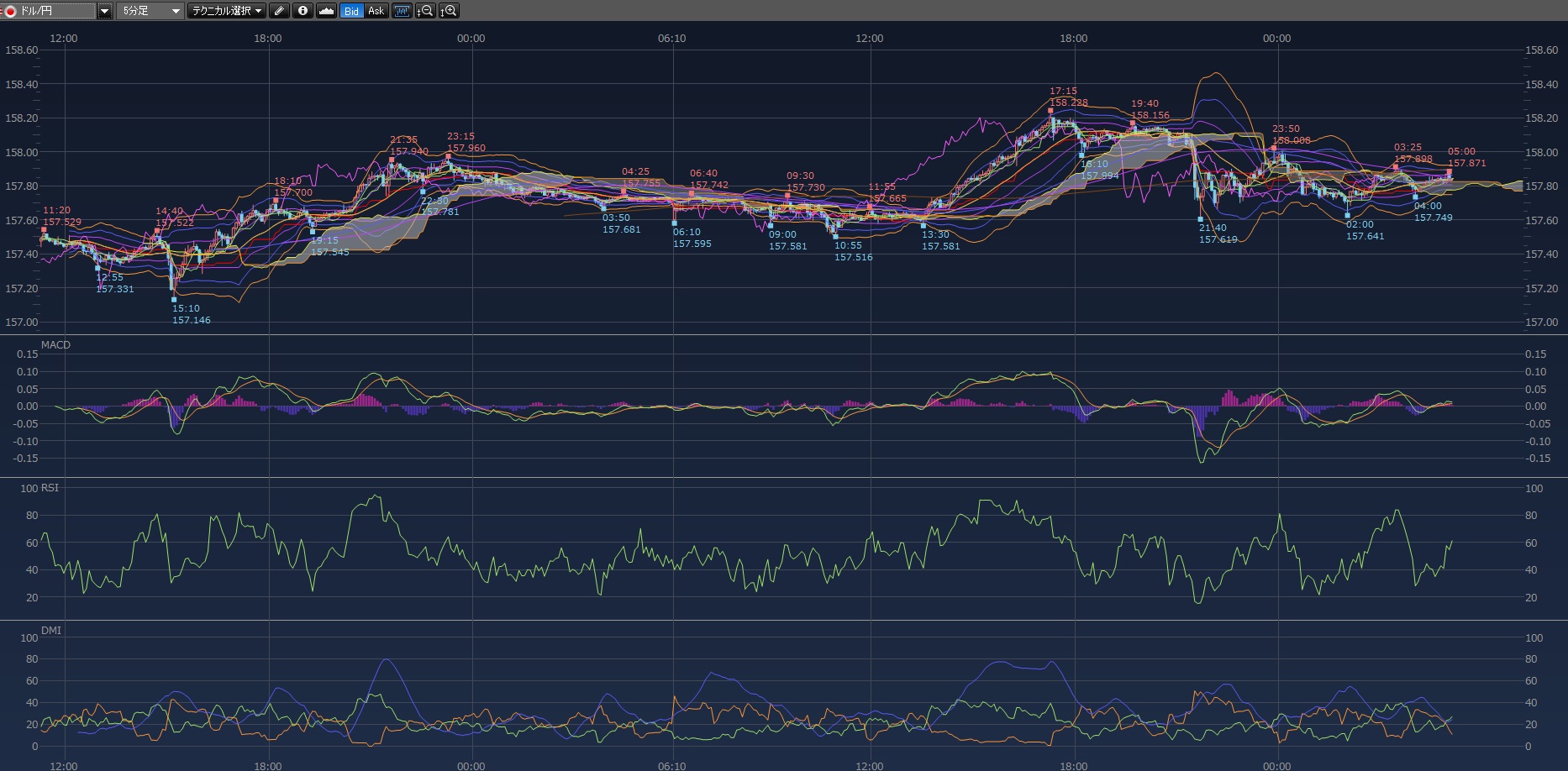Click the MACD panel label
This screenshot has height=771, width=1568.
56,345
